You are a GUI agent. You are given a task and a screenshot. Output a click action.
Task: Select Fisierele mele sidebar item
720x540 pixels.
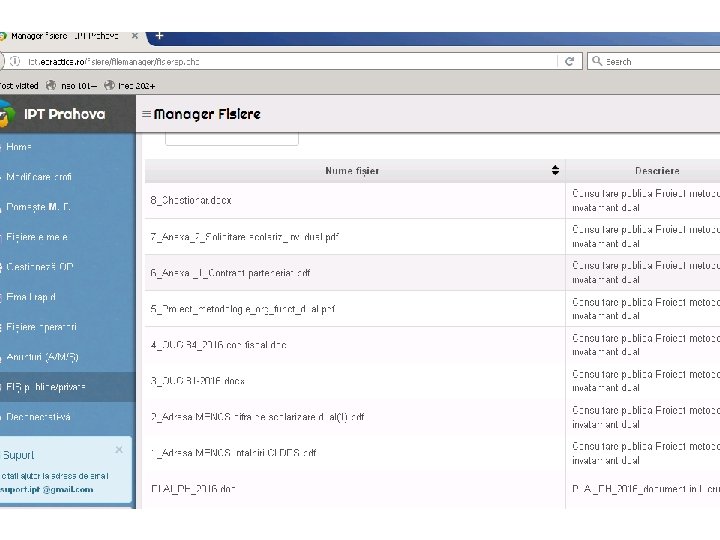pos(37,237)
